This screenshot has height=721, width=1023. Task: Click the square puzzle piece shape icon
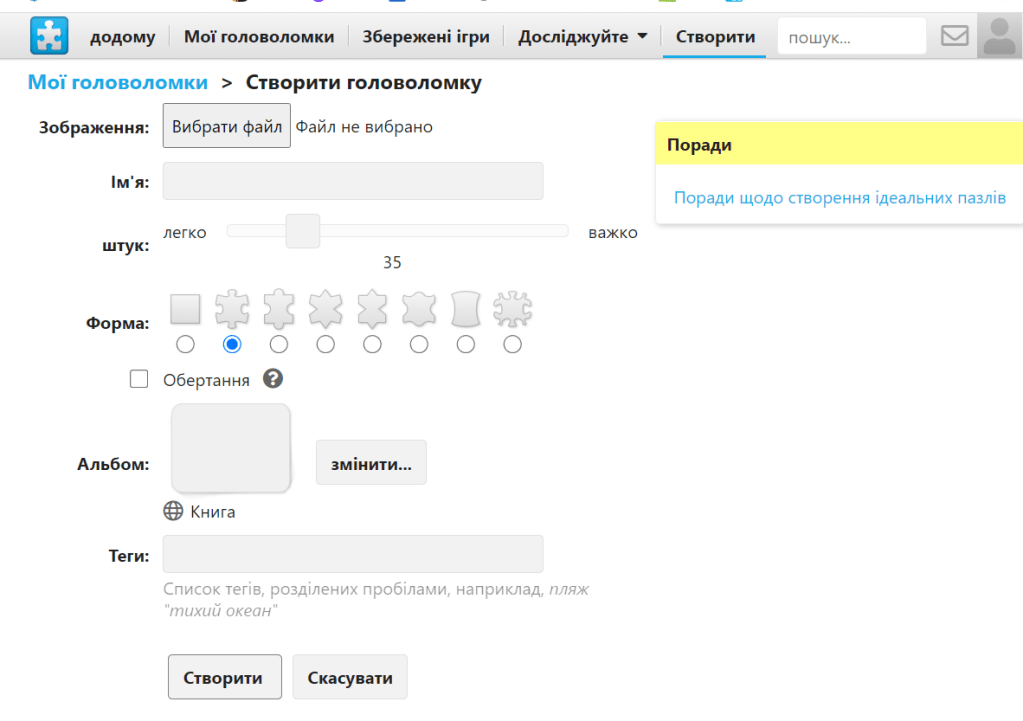(x=185, y=309)
